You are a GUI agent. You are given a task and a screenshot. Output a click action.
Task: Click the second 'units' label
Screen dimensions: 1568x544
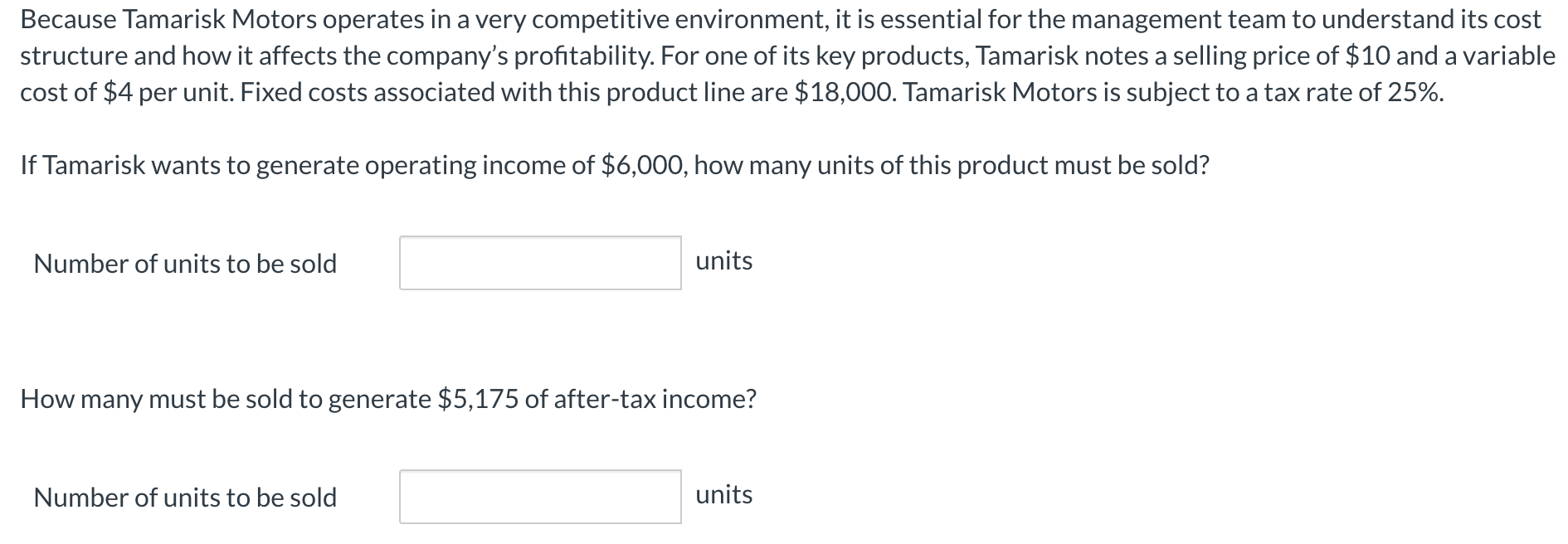pos(723,495)
